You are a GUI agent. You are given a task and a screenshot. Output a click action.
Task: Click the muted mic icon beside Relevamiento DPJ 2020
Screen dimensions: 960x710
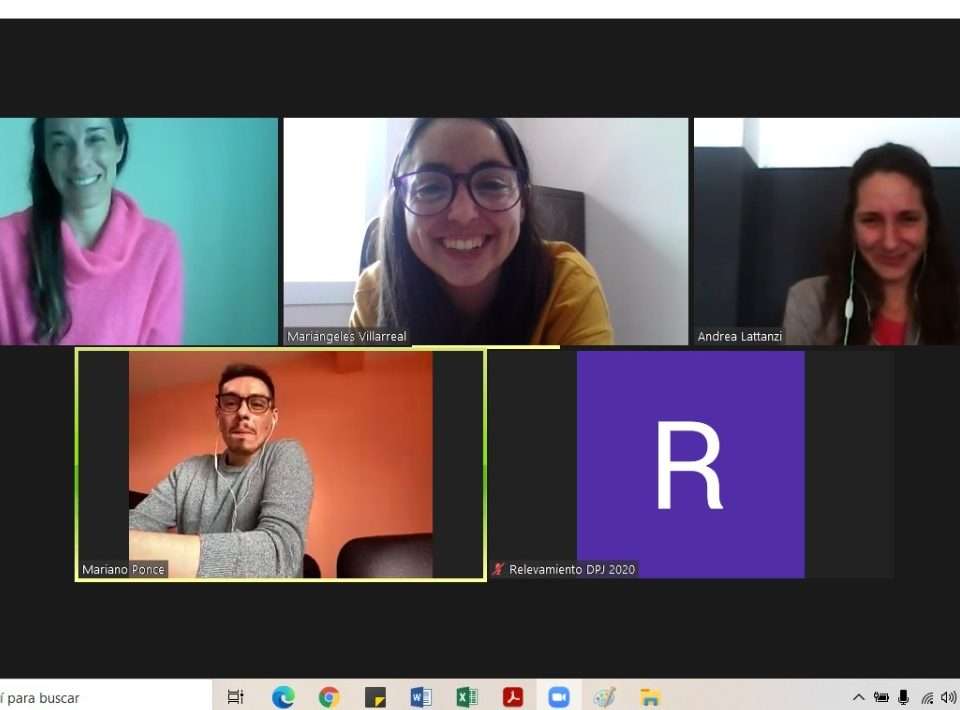(498, 569)
